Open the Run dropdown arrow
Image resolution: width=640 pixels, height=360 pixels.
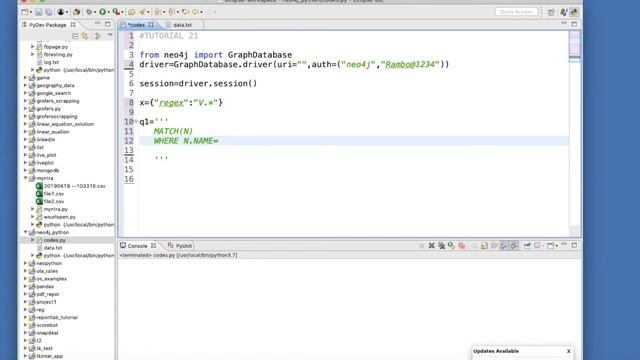point(109,12)
